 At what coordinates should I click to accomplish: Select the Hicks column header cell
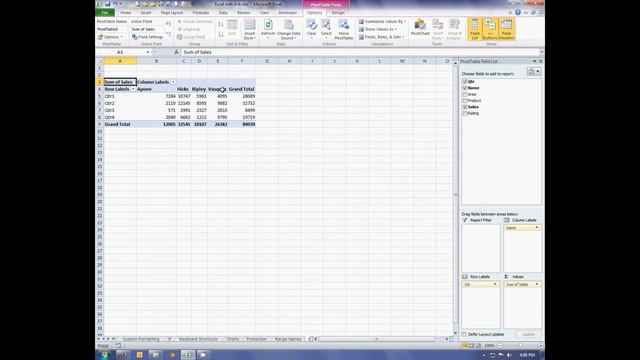[184, 89]
